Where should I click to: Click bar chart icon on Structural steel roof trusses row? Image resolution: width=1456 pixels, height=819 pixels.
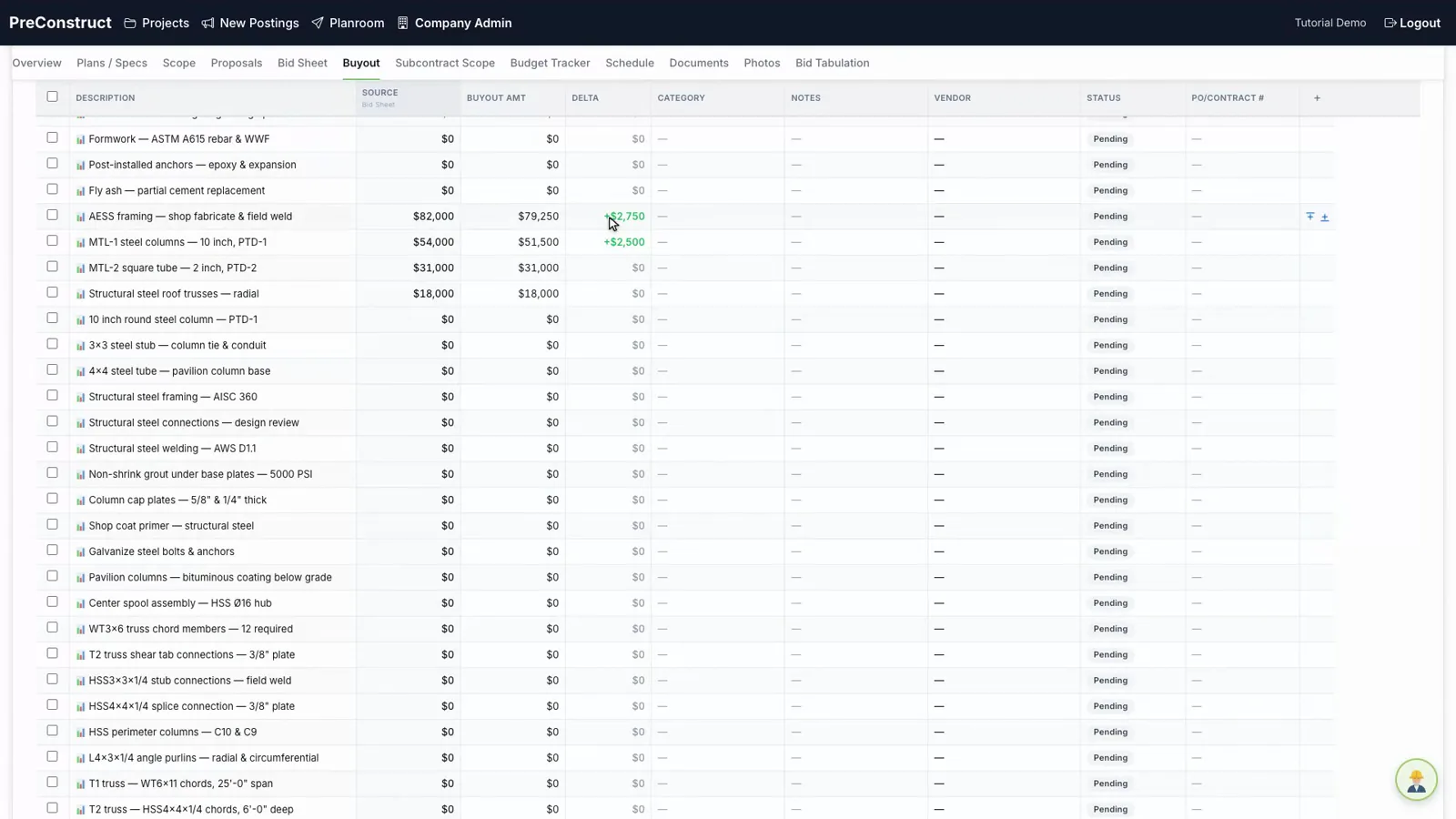pyautogui.click(x=81, y=294)
